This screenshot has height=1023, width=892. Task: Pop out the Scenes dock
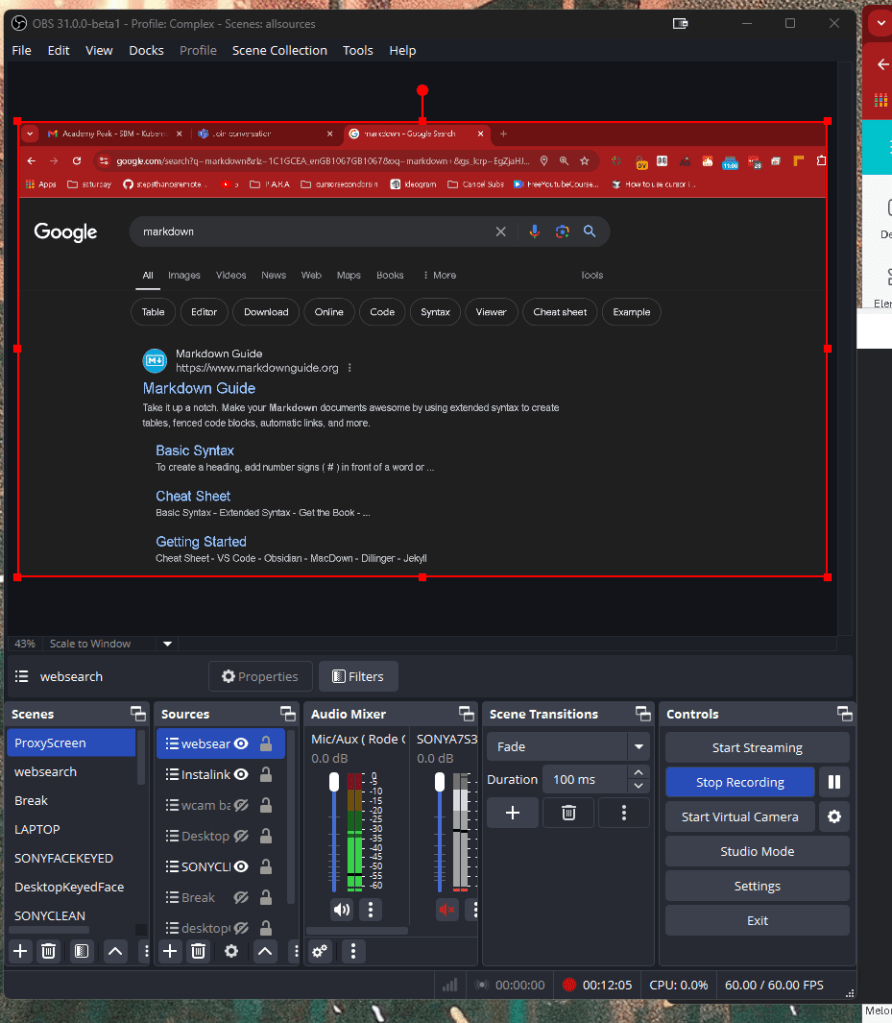coord(138,714)
